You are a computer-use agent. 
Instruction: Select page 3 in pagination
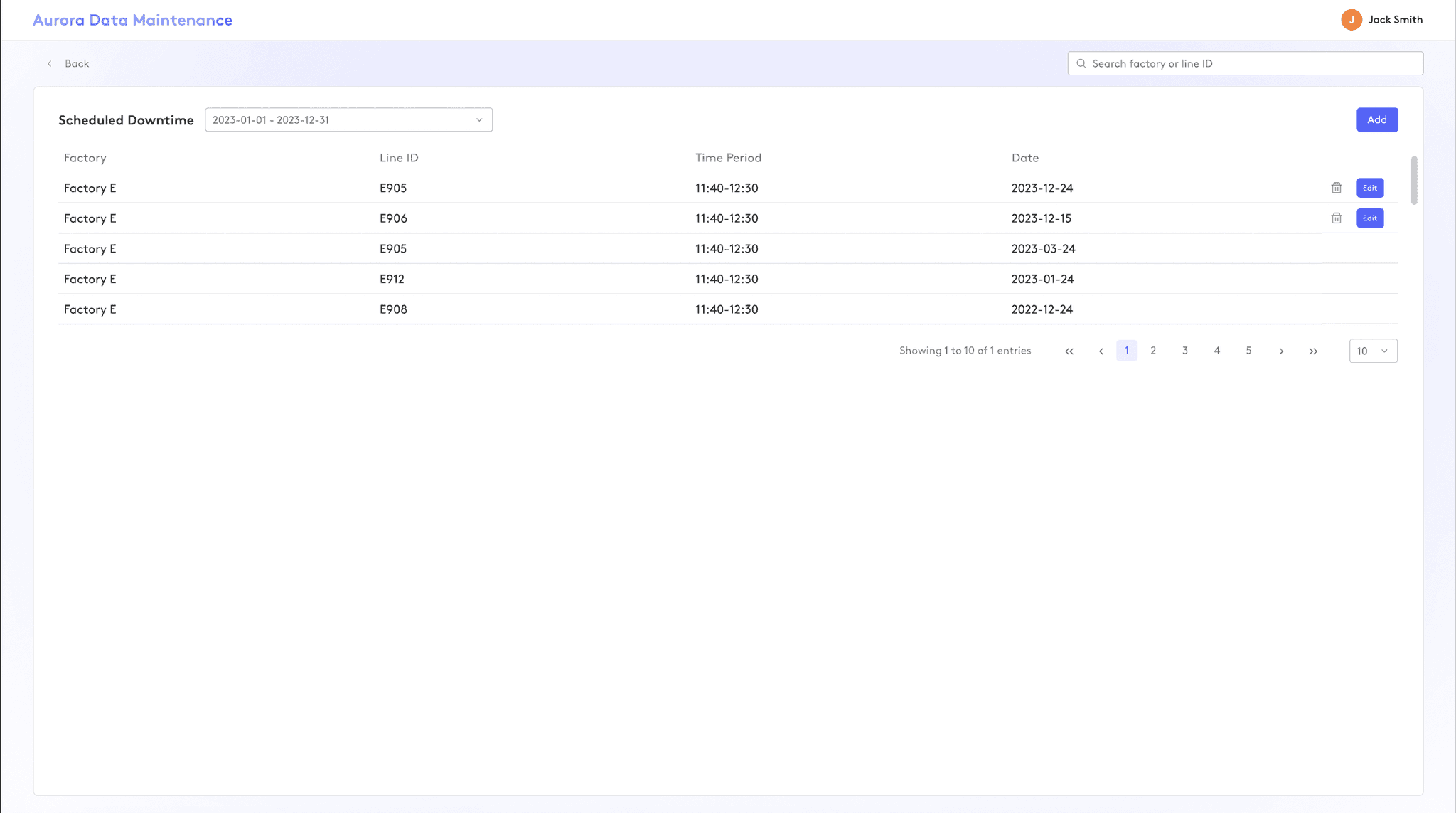(x=1185, y=351)
